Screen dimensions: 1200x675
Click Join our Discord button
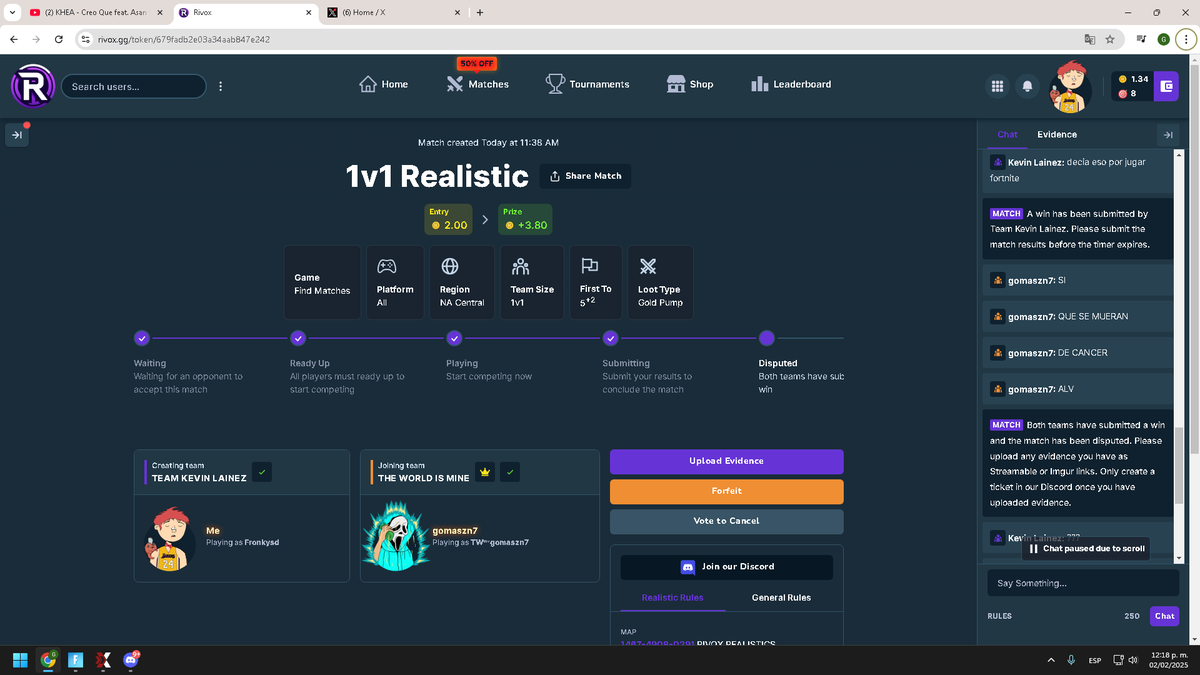[726, 567]
